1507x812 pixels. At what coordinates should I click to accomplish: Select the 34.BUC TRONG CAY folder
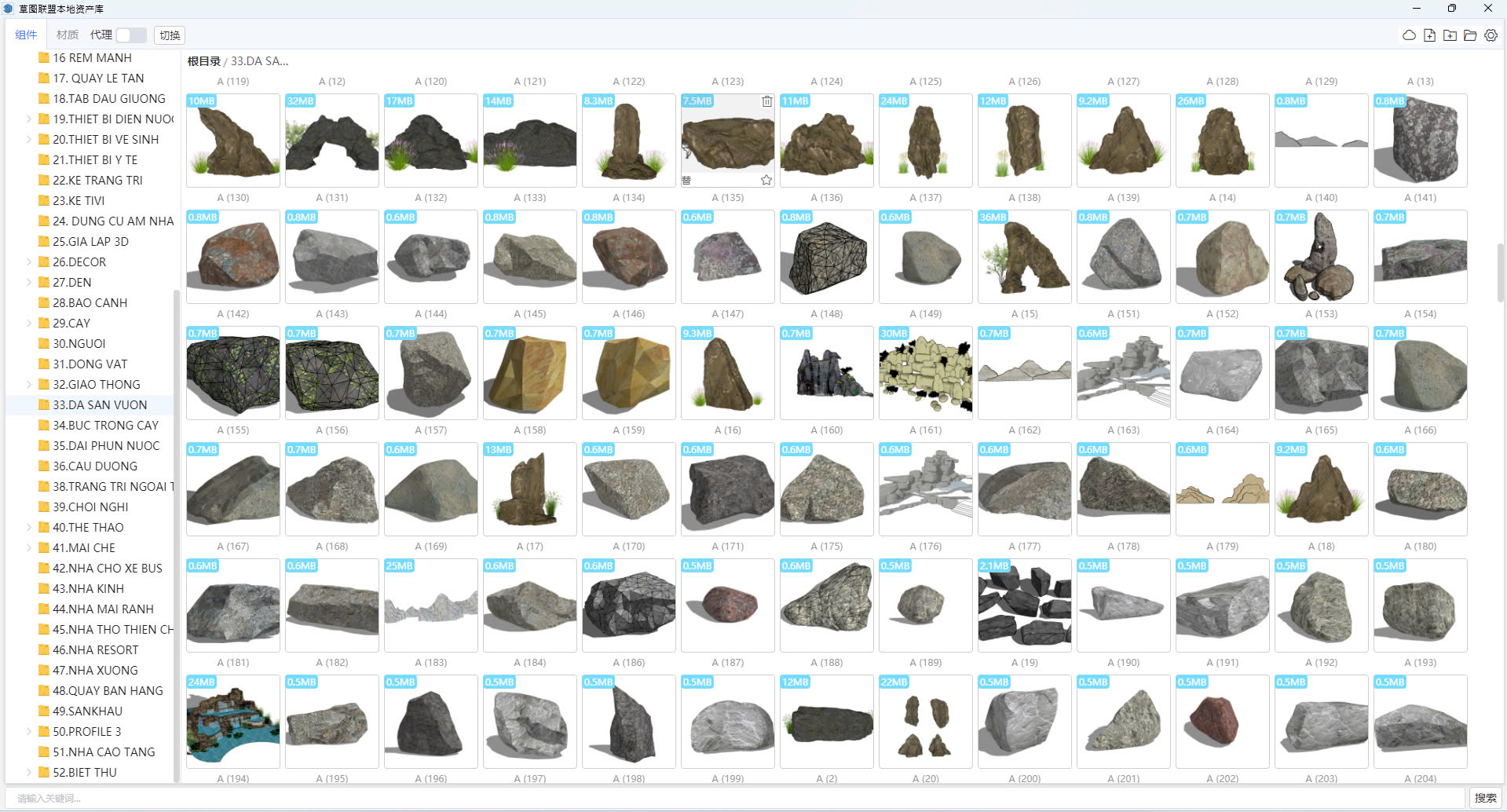[105, 426]
